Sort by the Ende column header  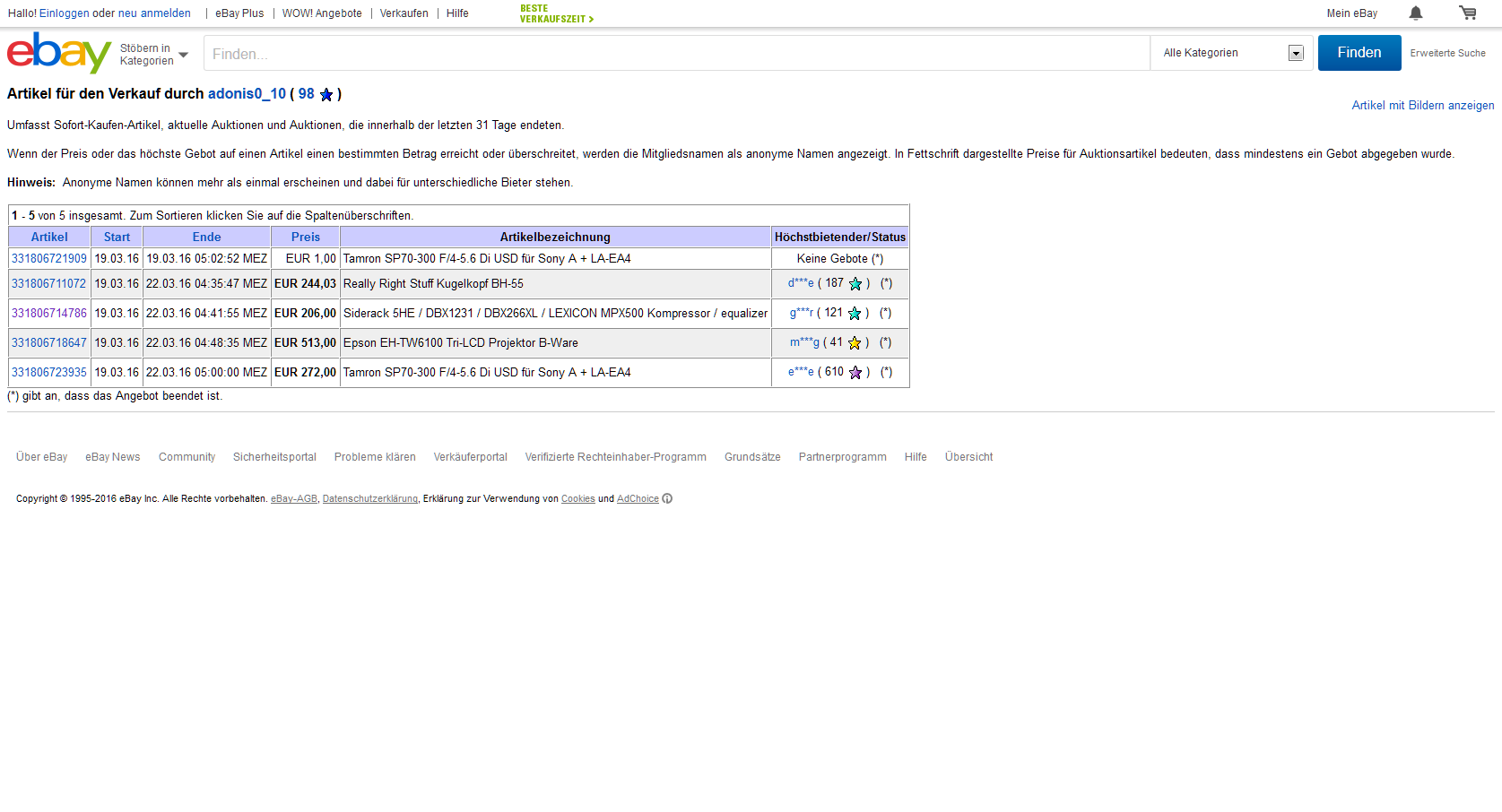pos(206,238)
